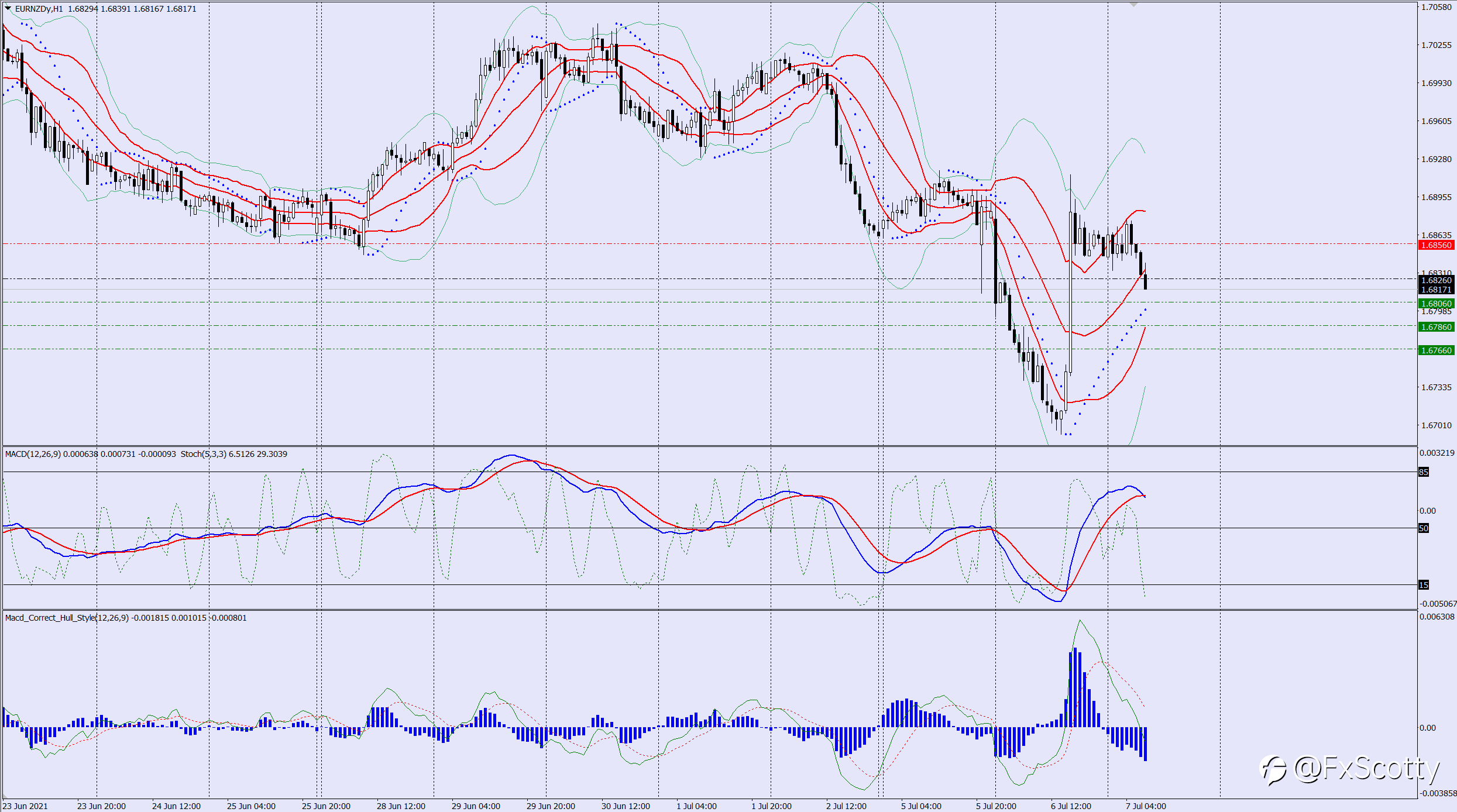The height and width of the screenshot is (812, 1457).
Task: Click the 29 Jun 04:00 time label
Action: (476, 806)
